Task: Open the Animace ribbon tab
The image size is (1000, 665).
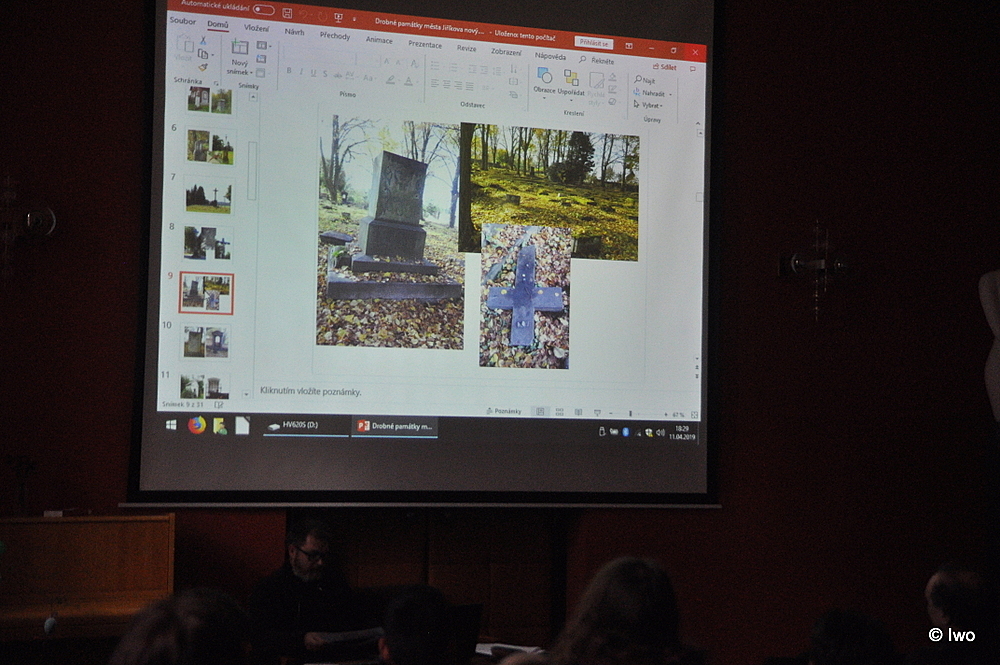Action: [x=379, y=40]
